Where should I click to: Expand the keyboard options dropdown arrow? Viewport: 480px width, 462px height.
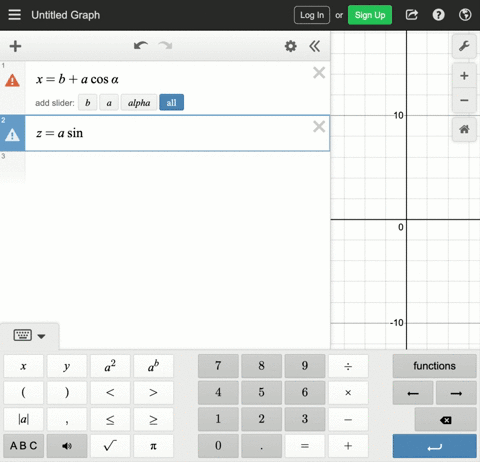pos(41,336)
